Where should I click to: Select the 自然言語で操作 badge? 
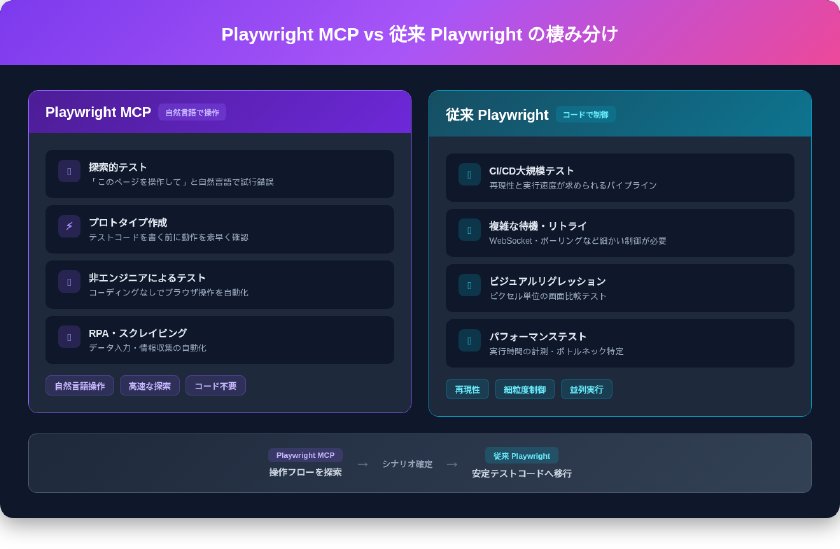[x=192, y=112]
